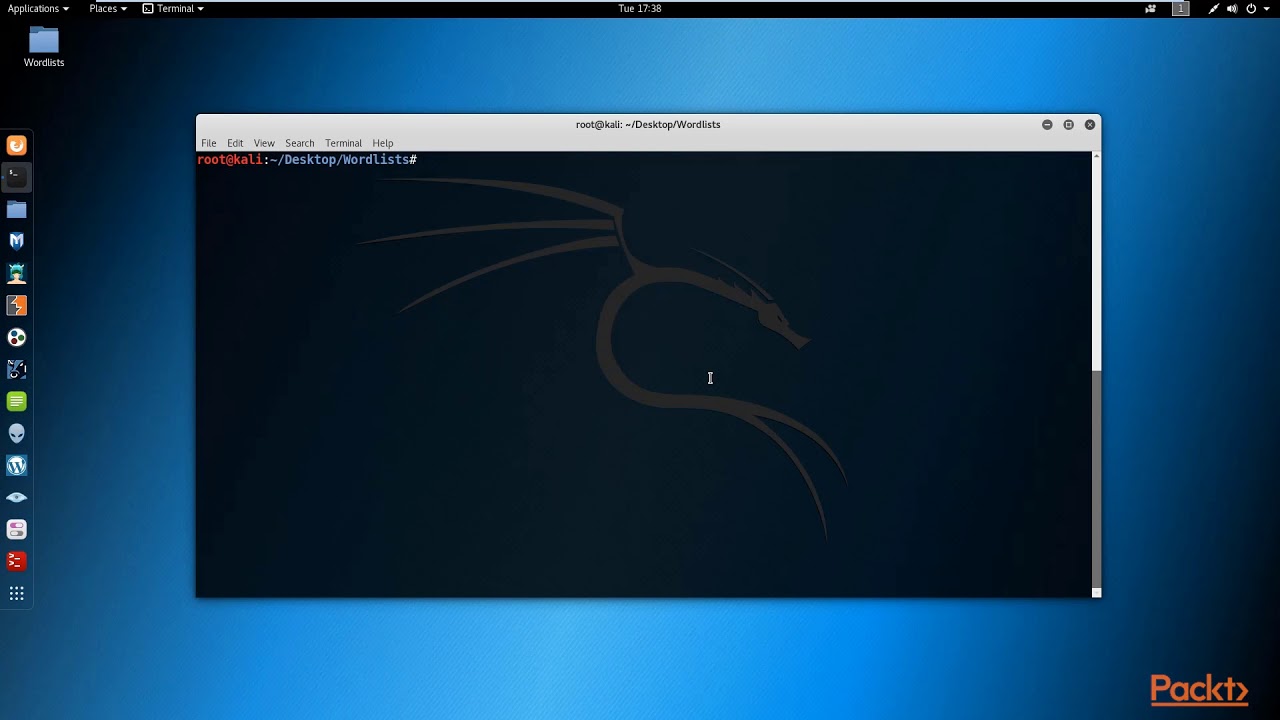Click the red terminal-style dock icon
Image resolution: width=1280 pixels, height=720 pixels.
pyautogui.click(x=17, y=561)
